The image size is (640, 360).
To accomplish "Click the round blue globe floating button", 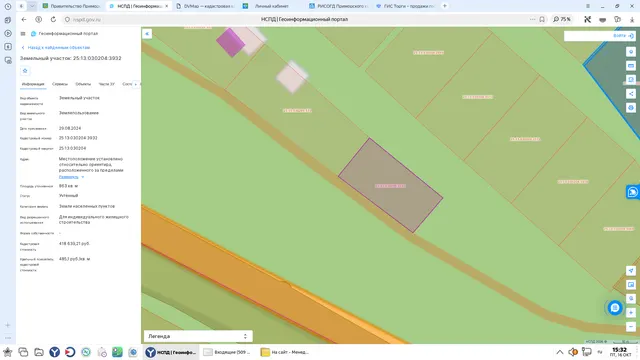I will (x=615, y=308).
